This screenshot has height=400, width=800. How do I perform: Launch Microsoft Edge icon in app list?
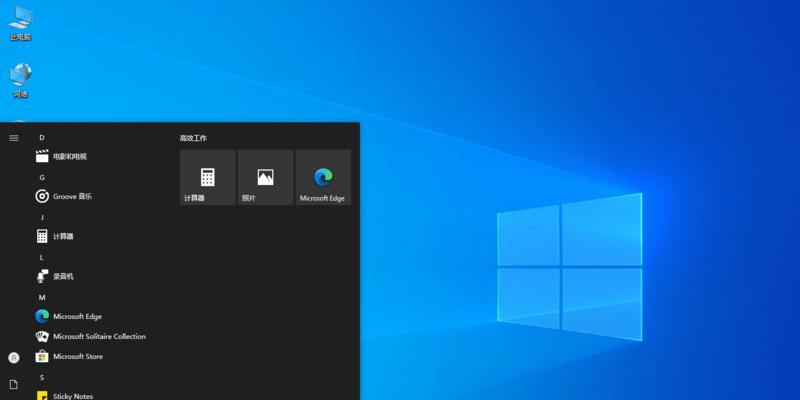42,316
